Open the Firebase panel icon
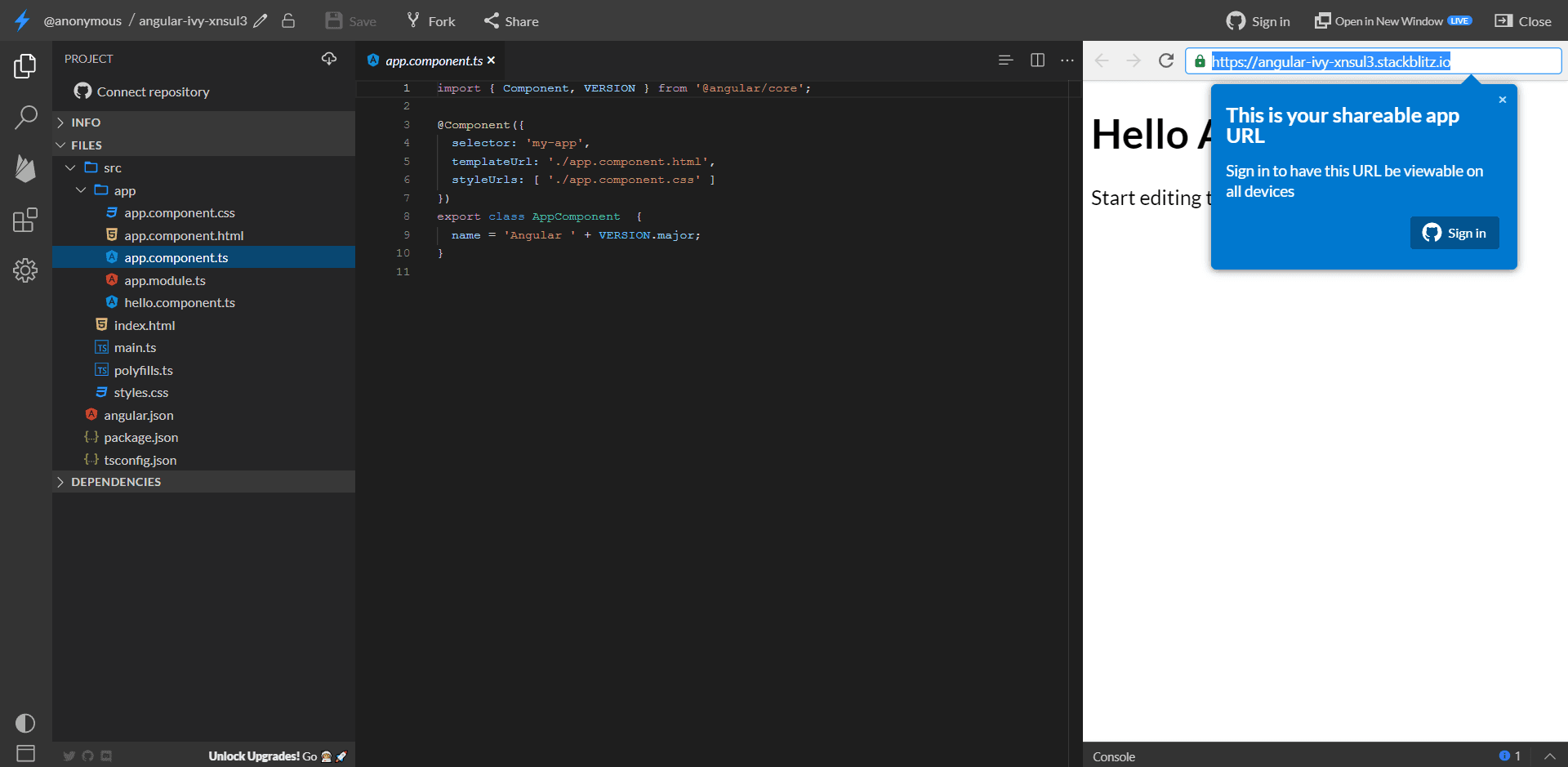 click(25, 169)
